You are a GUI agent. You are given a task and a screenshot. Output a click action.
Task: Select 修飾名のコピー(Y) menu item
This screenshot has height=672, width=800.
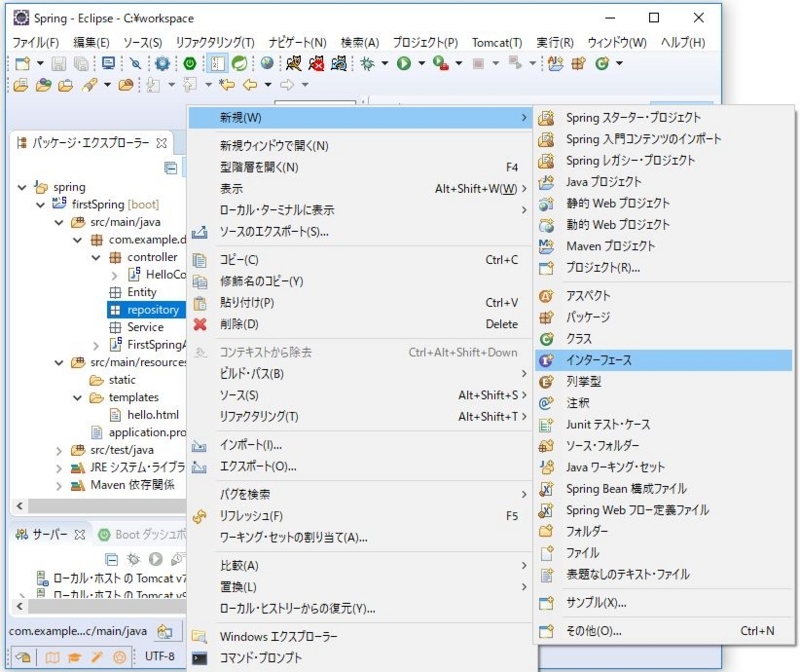[x=360, y=281]
